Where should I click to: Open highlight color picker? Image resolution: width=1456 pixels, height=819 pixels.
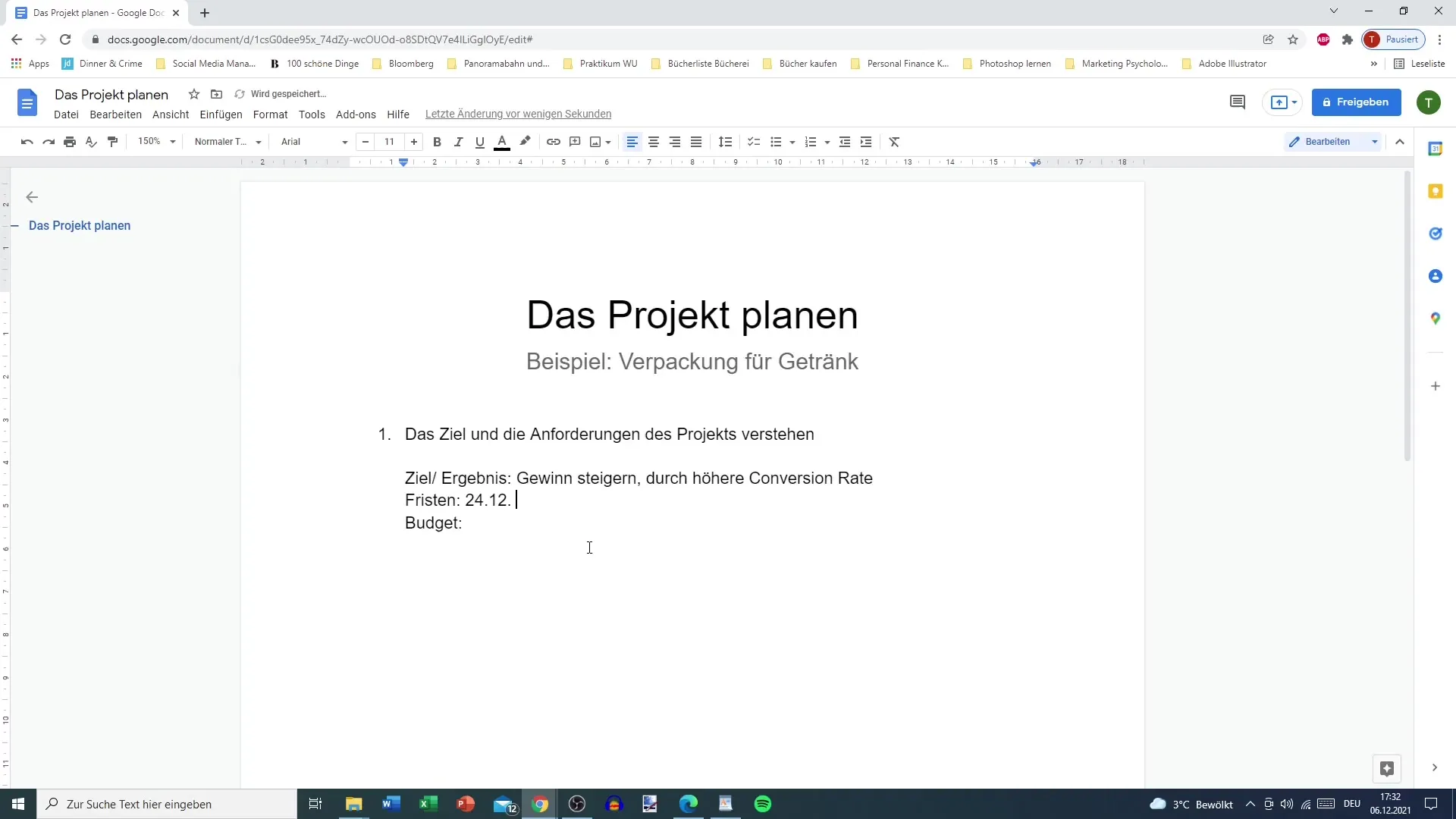click(x=525, y=142)
